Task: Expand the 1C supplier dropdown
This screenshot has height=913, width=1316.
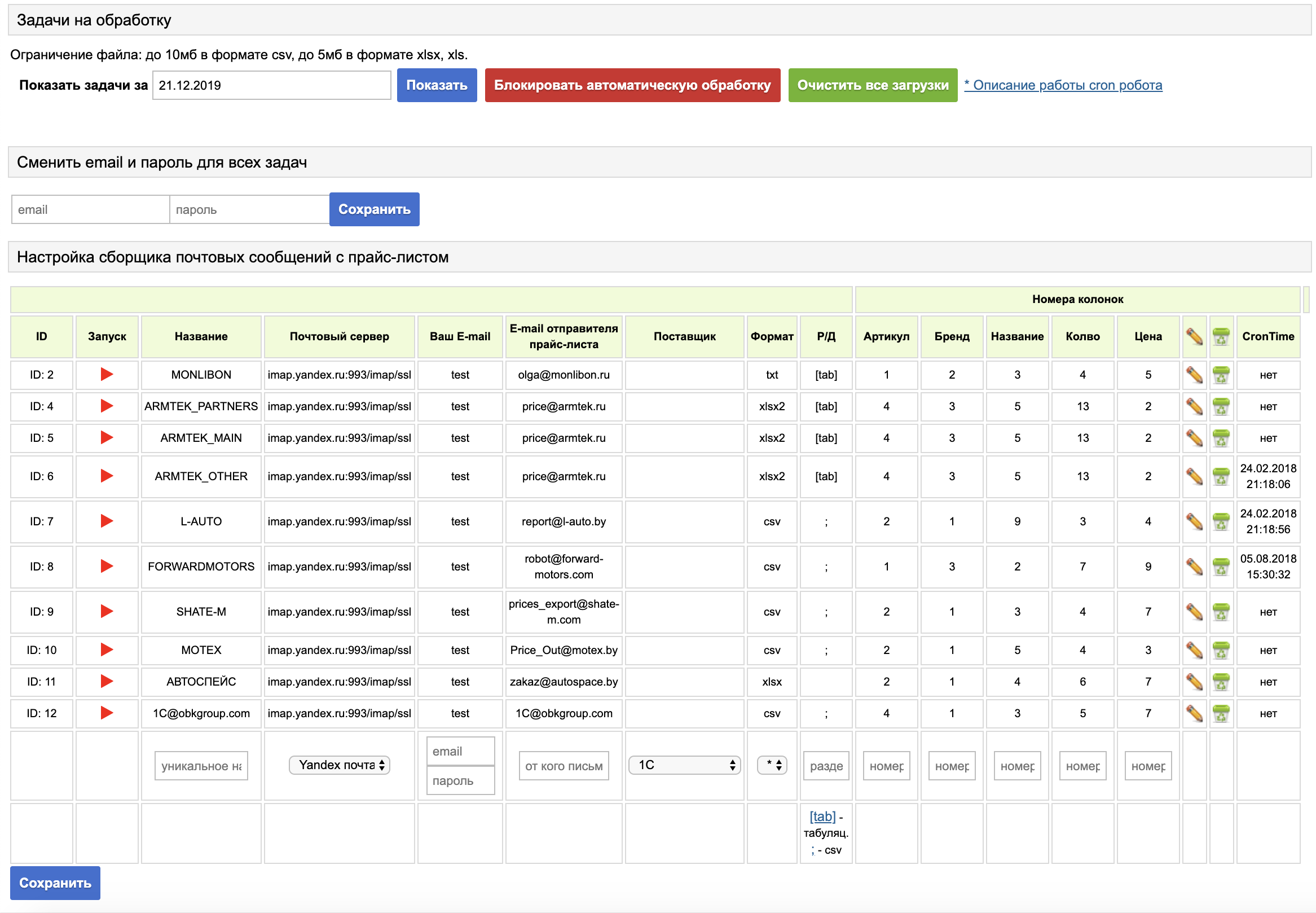Action: click(x=684, y=765)
